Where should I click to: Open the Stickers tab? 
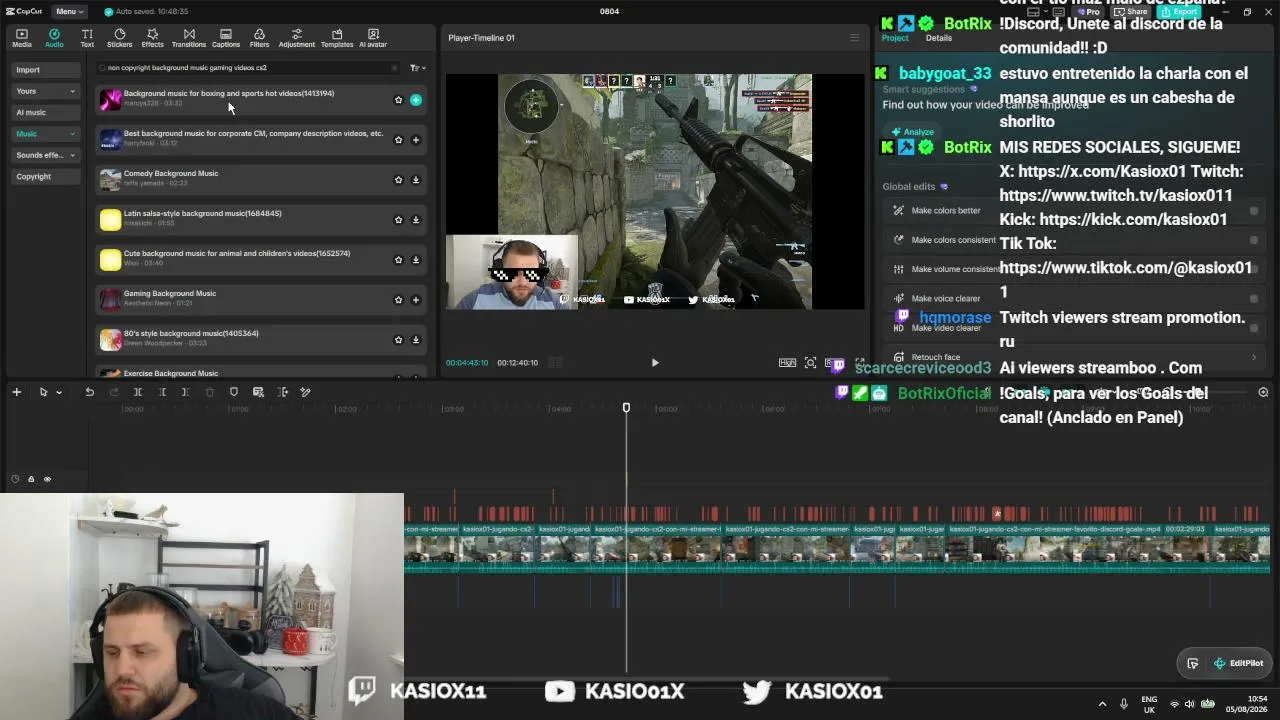point(119,38)
